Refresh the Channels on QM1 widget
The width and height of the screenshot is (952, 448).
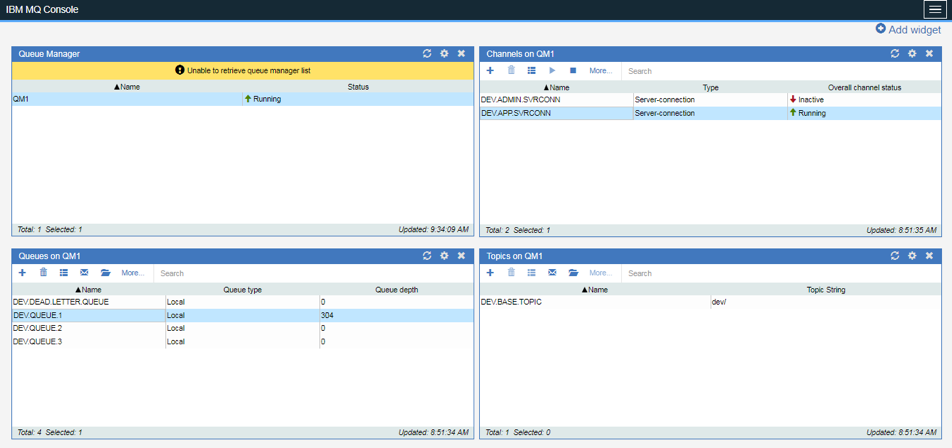tap(895, 53)
